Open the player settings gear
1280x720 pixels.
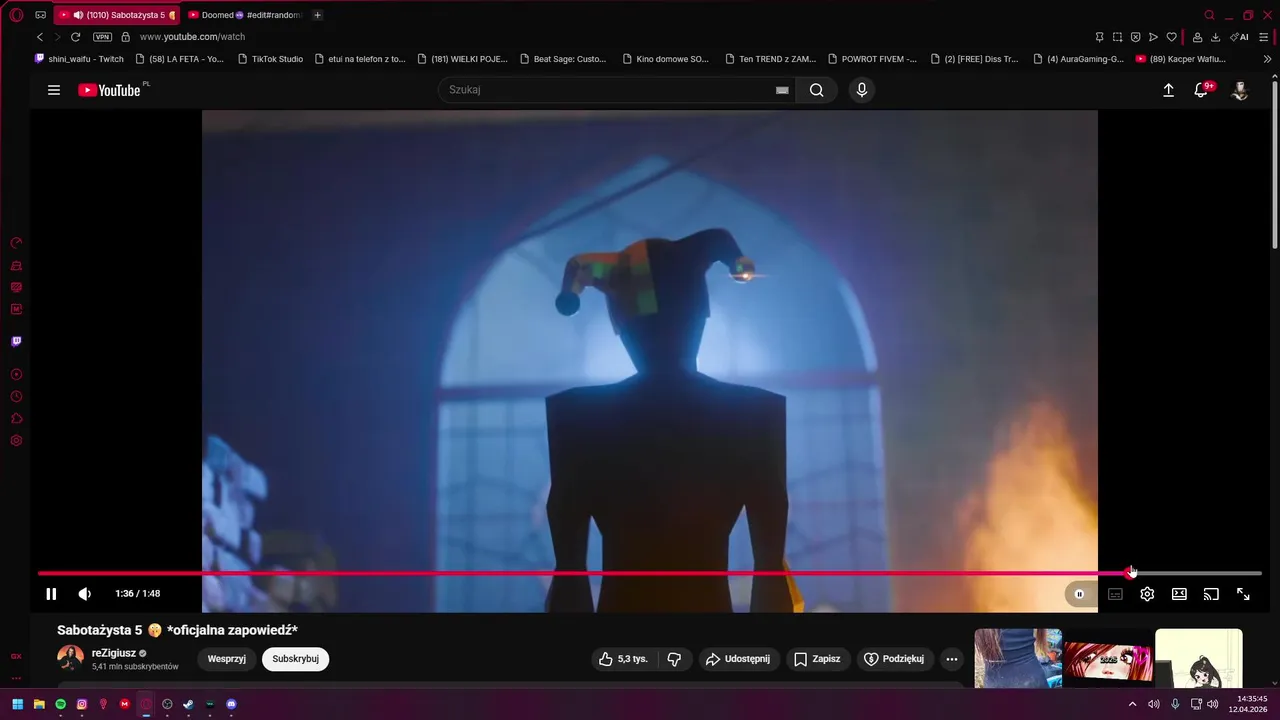(1147, 594)
